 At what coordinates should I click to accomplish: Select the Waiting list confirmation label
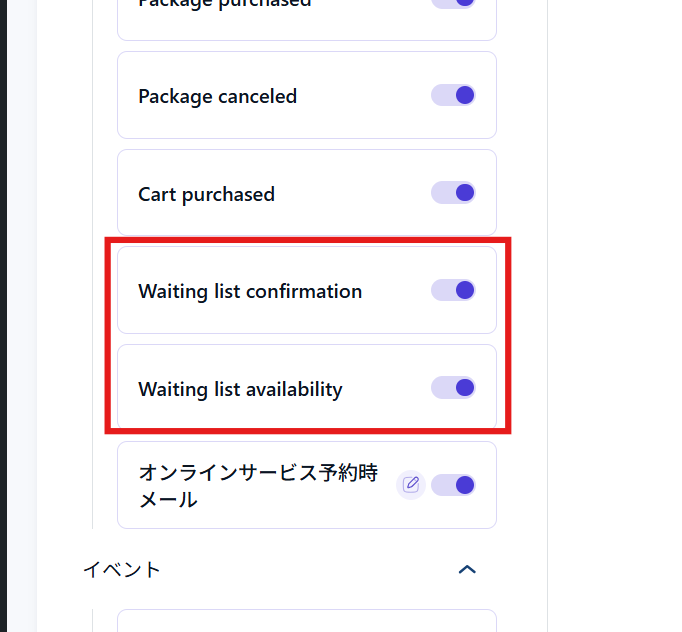click(x=250, y=292)
